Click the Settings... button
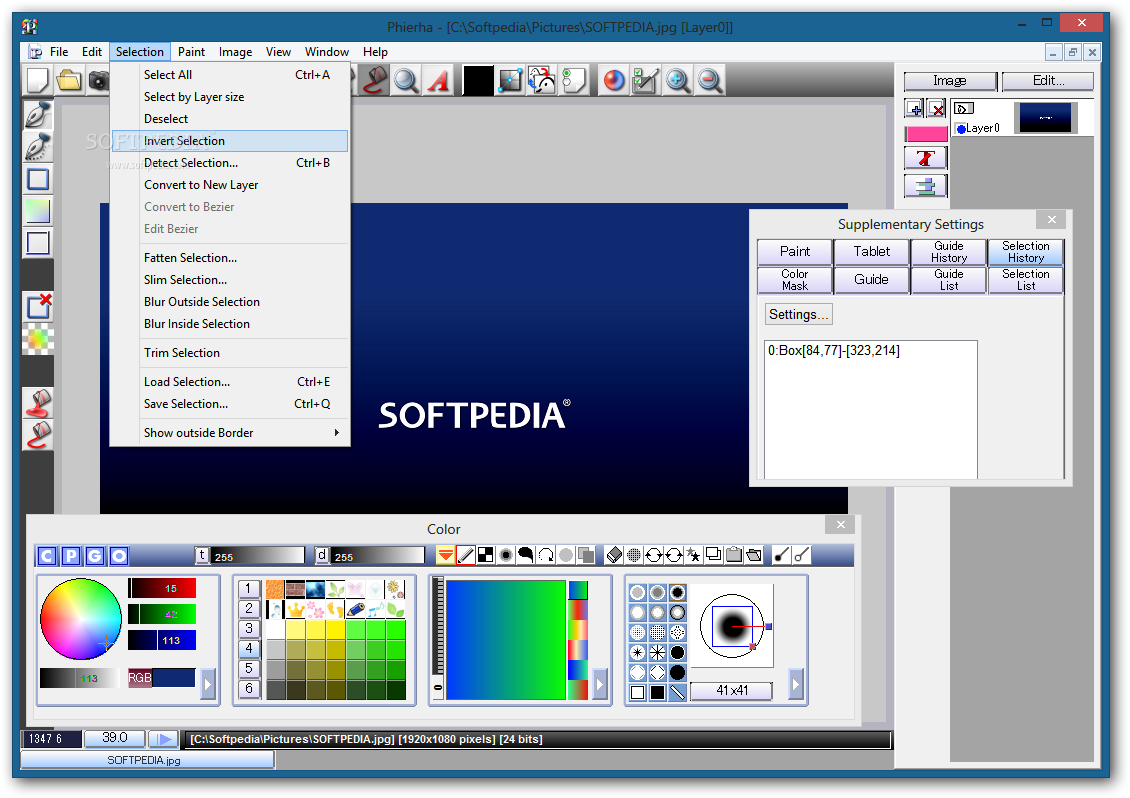The image size is (1130, 798). [798, 314]
